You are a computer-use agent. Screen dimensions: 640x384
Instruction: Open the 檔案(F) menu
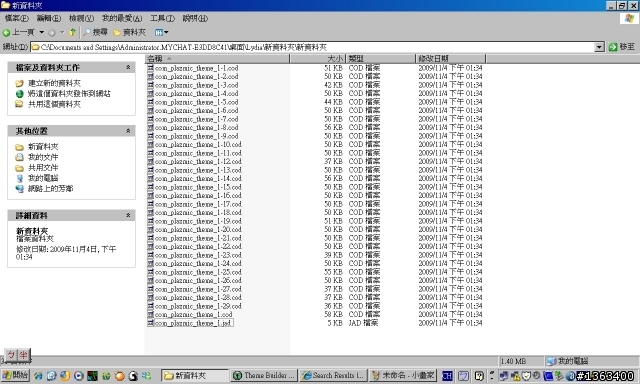(x=16, y=18)
